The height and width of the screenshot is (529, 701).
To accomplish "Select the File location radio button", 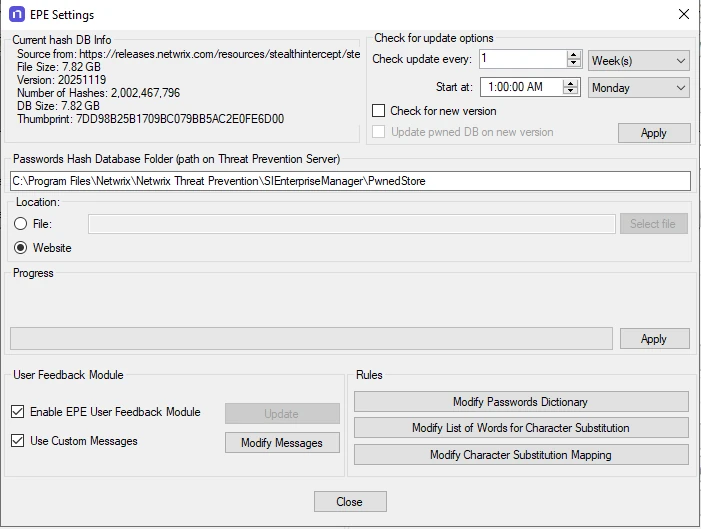I will pos(20,224).
